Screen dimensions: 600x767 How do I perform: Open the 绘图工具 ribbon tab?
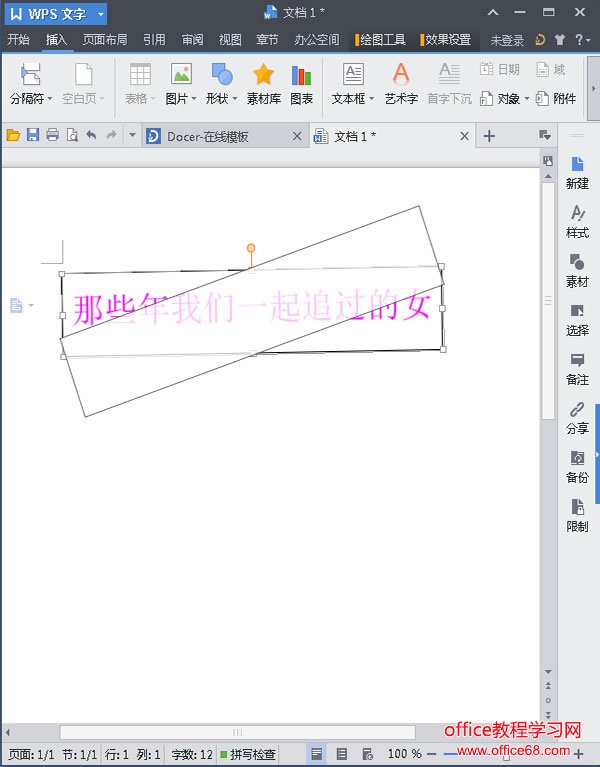(381, 40)
